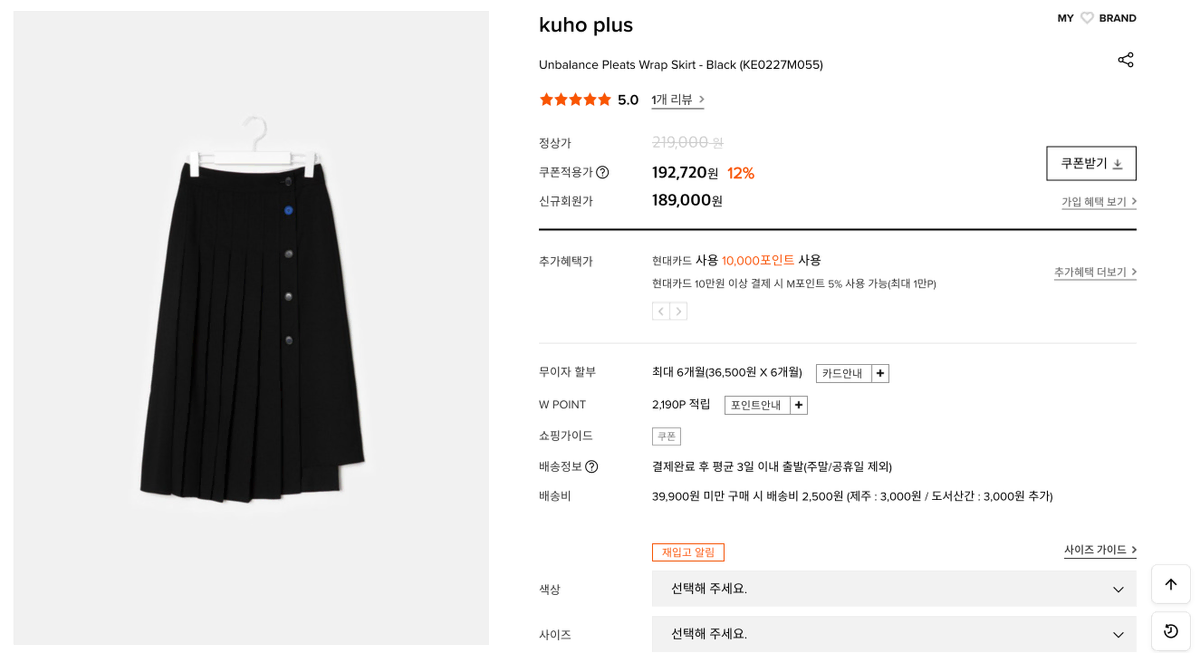The height and width of the screenshot is (653, 1200).
Task: Open the 1개 리뷰 reviews link
Action: pos(677,100)
